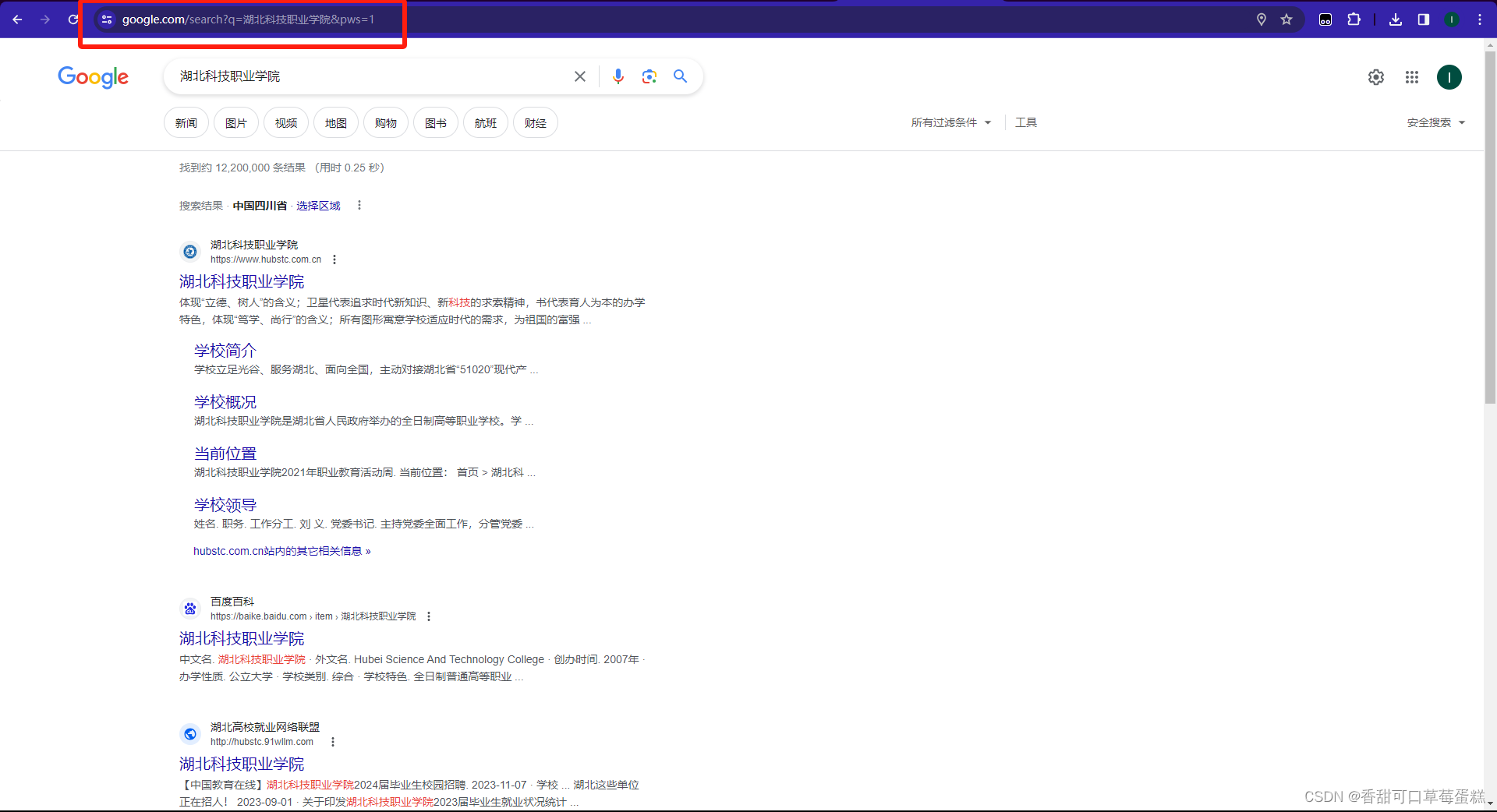Open site information icon in address bar
The height and width of the screenshot is (812, 1497).
[107, 19]
